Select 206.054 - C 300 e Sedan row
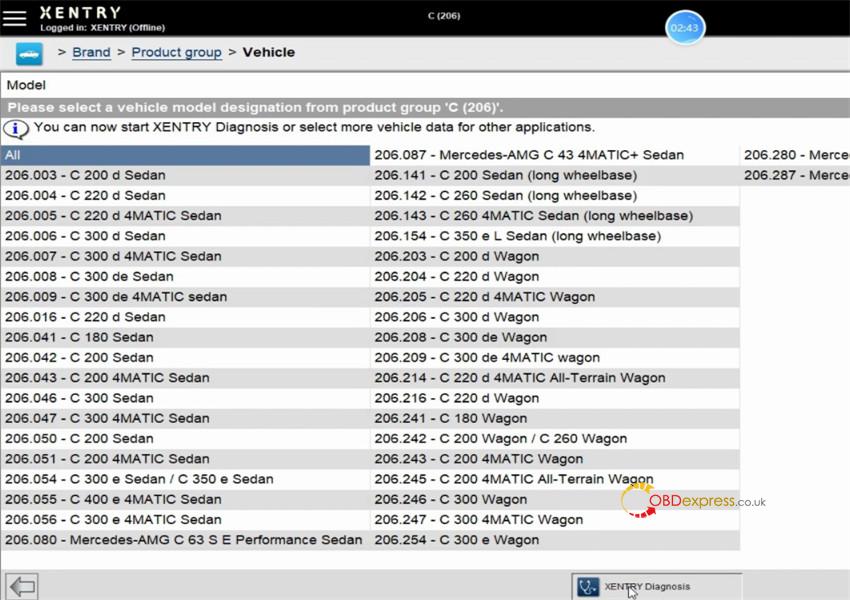The height and width of the screenshot is (600, 850). pyautogui.click(x=185, y=479)
